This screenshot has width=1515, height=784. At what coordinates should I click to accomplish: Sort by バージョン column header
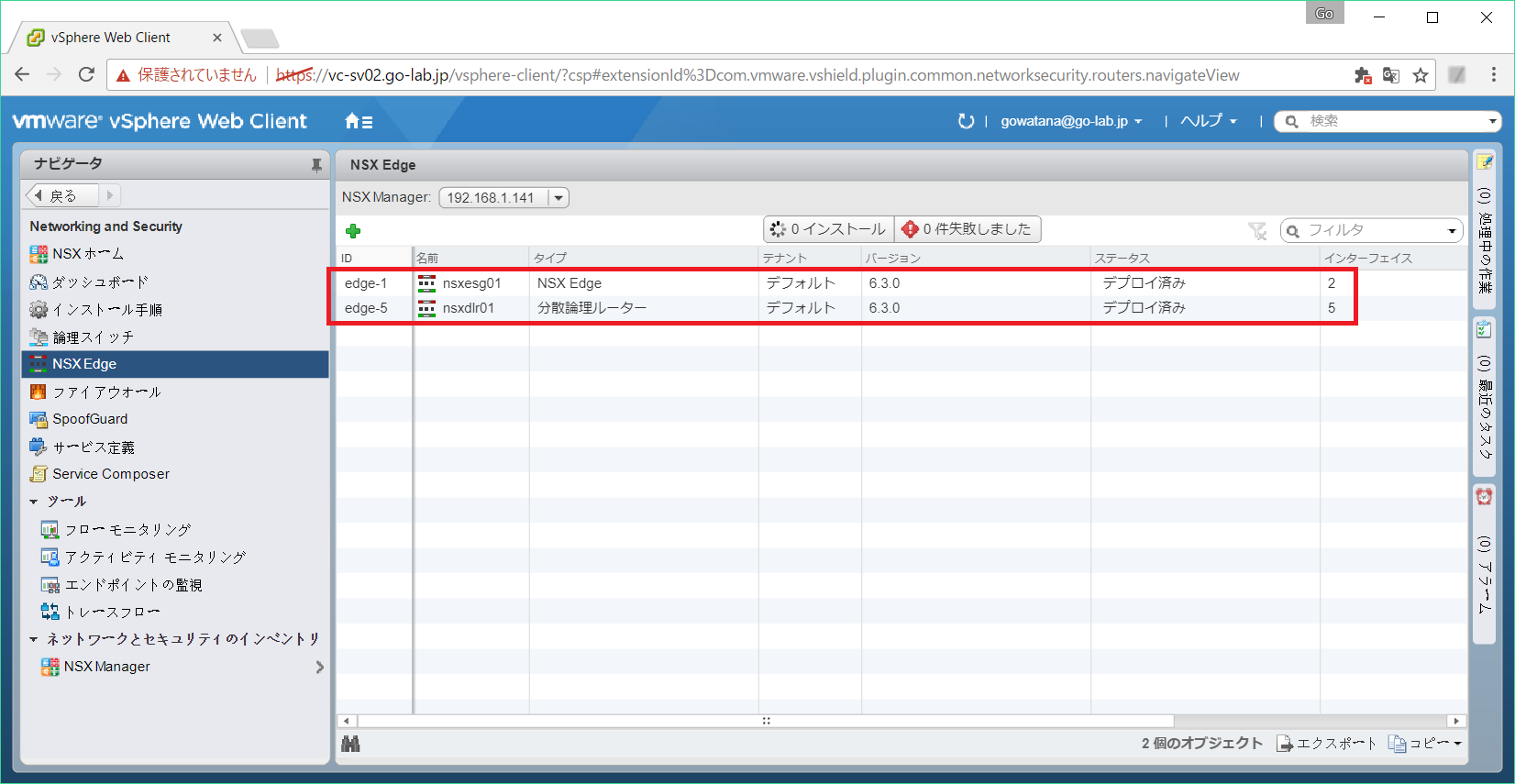pos(976,258)
